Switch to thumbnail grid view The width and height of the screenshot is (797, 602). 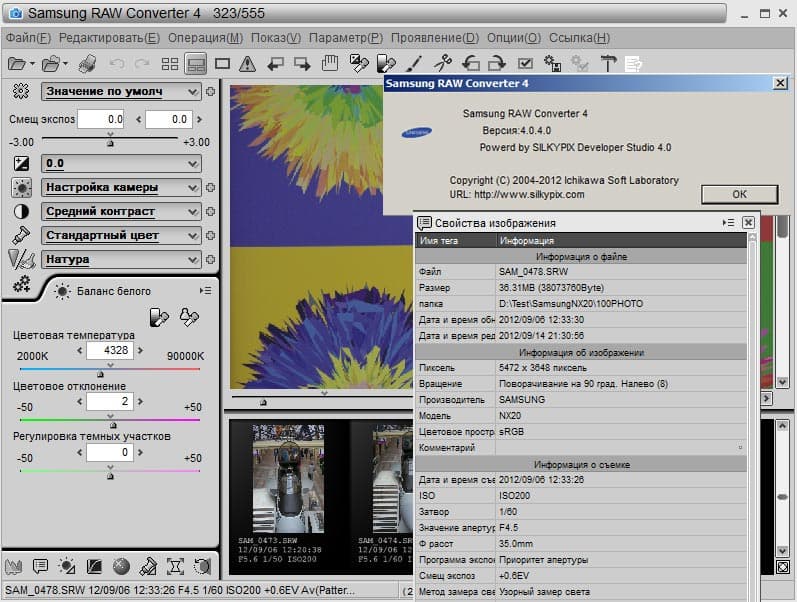click(x=169, y=63)
